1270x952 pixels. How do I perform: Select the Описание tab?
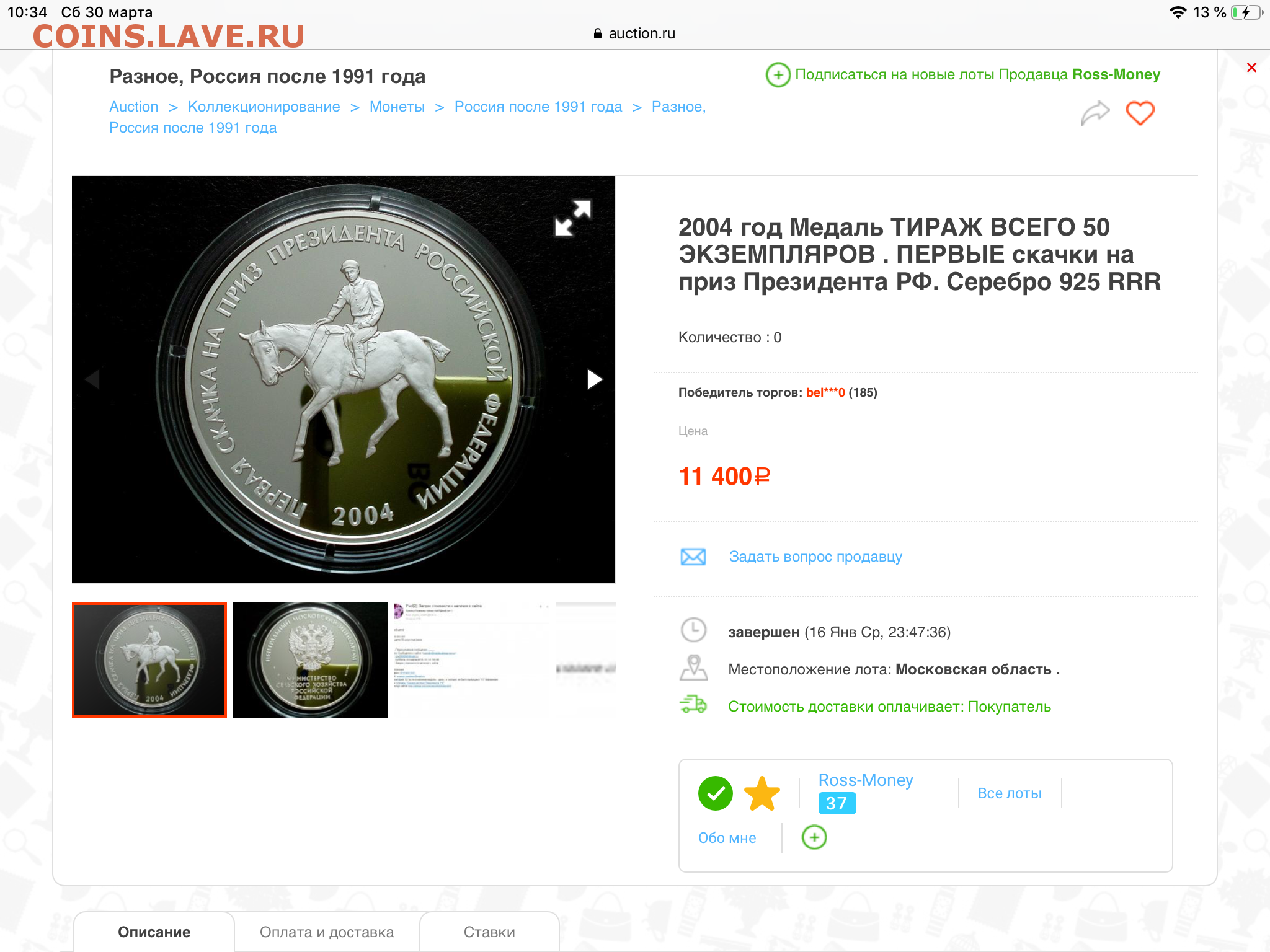click(x=154, y=932)
